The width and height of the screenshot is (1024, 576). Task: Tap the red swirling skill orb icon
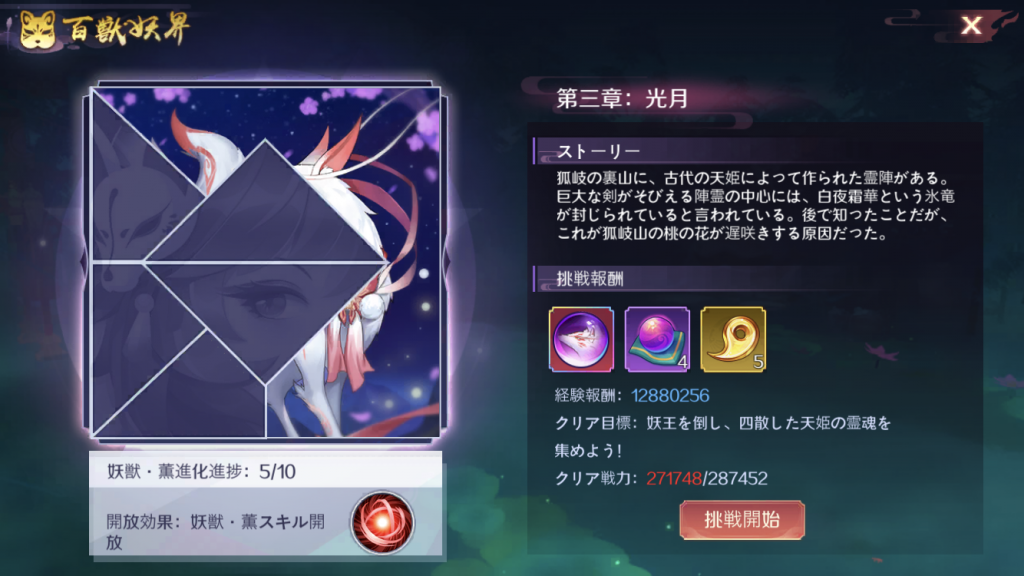pyautogui.click(x=383, y=522)
